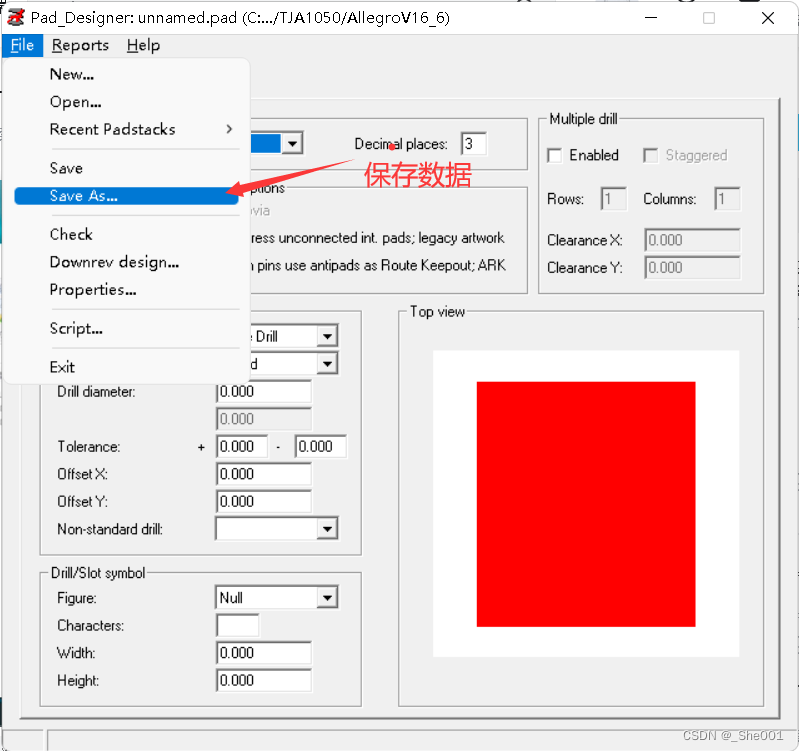Viewport: 799px width, 751px height.
Task: Select New... in the File menu
Action: click(72, 74)
